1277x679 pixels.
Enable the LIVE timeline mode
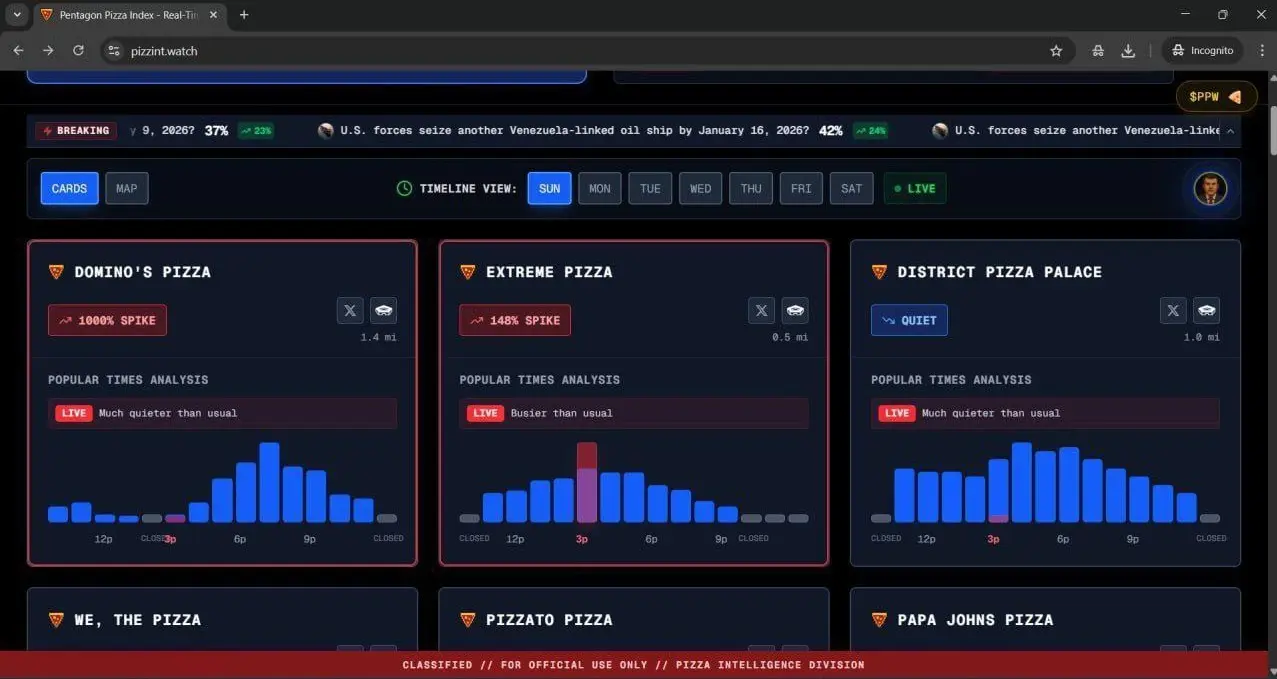[x=914, y=188]
